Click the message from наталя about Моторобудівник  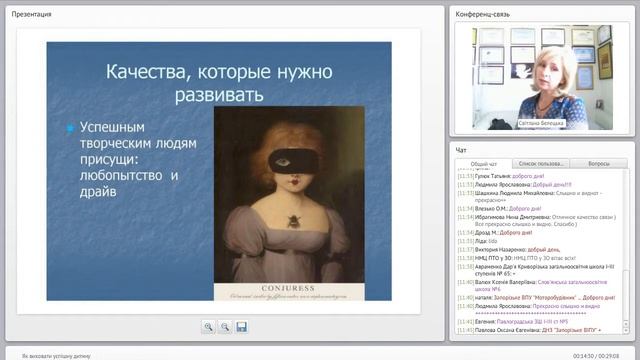(x=536, y=298)
